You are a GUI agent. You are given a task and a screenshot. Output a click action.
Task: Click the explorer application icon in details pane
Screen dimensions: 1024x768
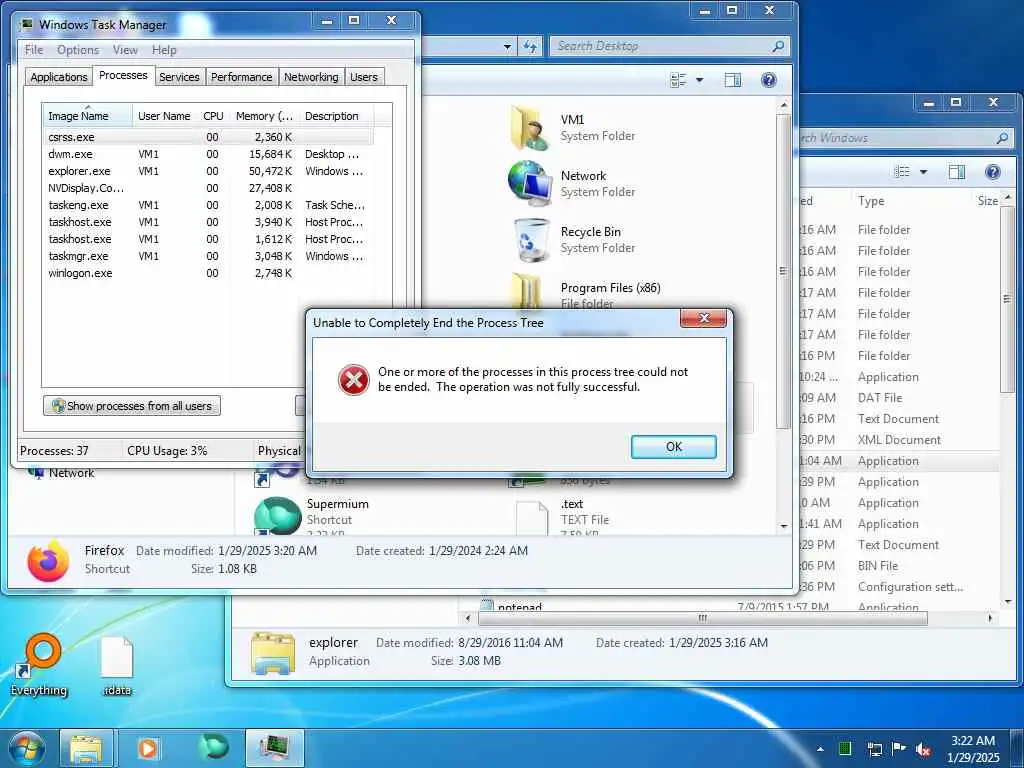(273, 652)
